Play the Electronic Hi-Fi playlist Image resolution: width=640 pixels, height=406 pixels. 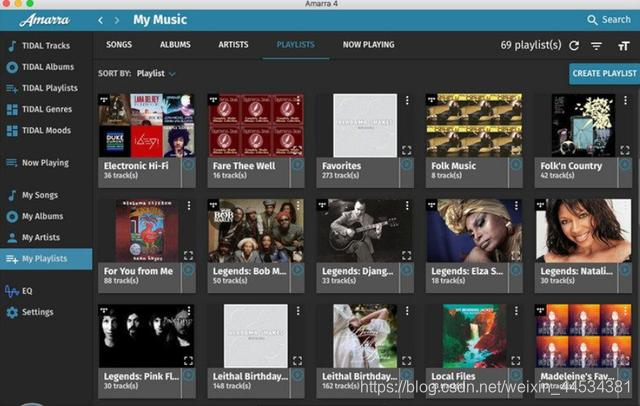tap(188, 165)
